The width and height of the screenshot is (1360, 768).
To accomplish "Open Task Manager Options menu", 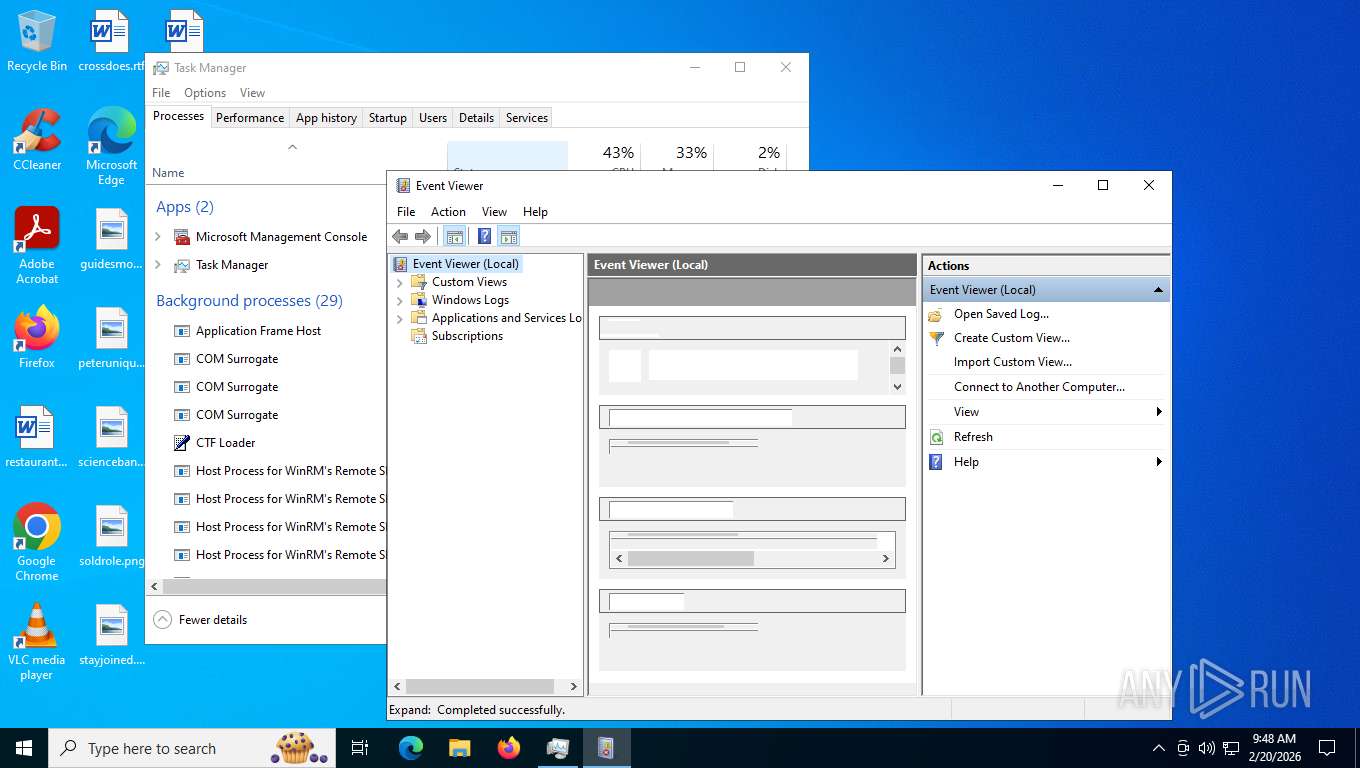I will pyautogui.click(x=205, y=93).
